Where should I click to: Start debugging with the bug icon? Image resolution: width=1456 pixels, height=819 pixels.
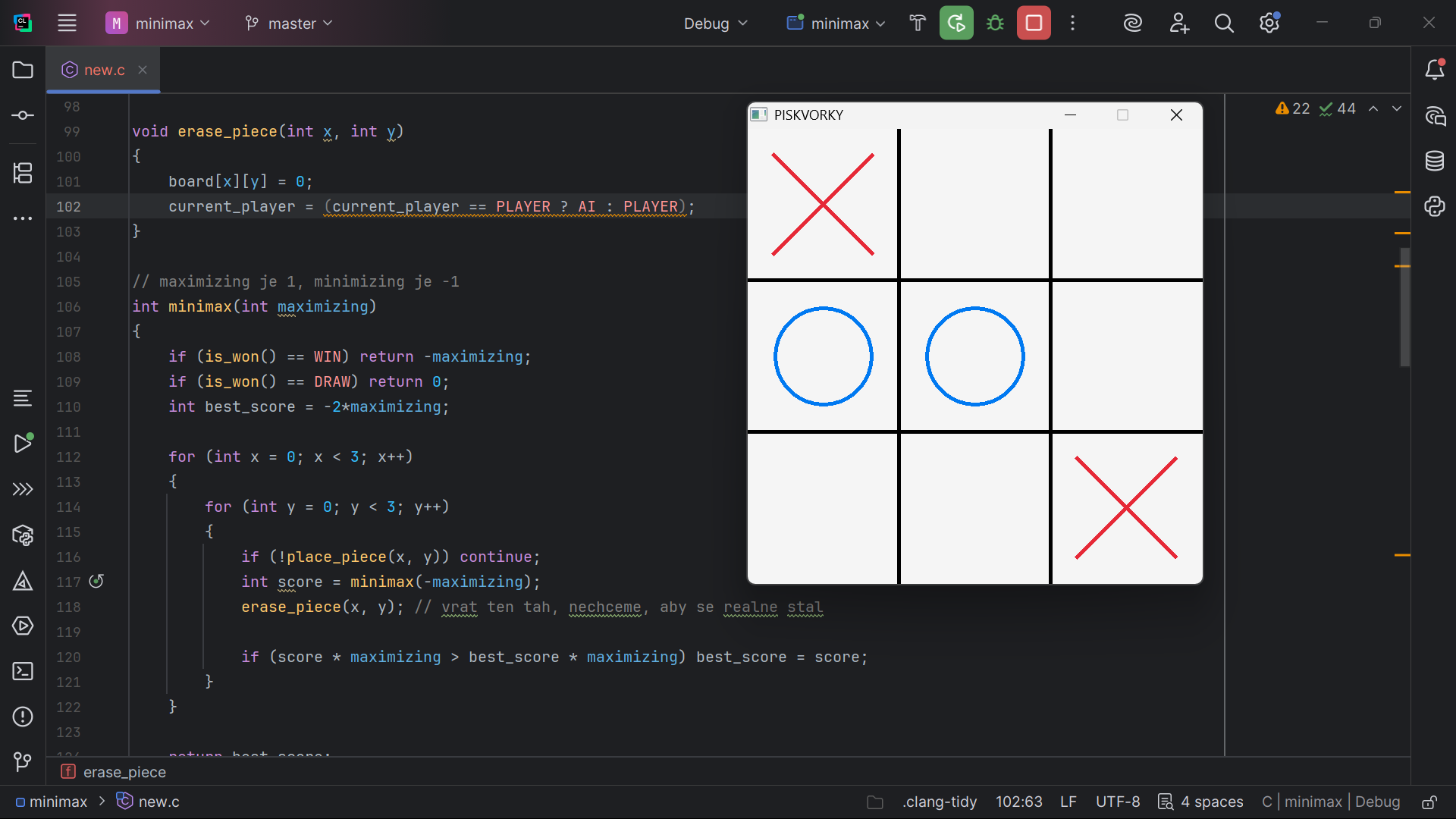(995, 23)
